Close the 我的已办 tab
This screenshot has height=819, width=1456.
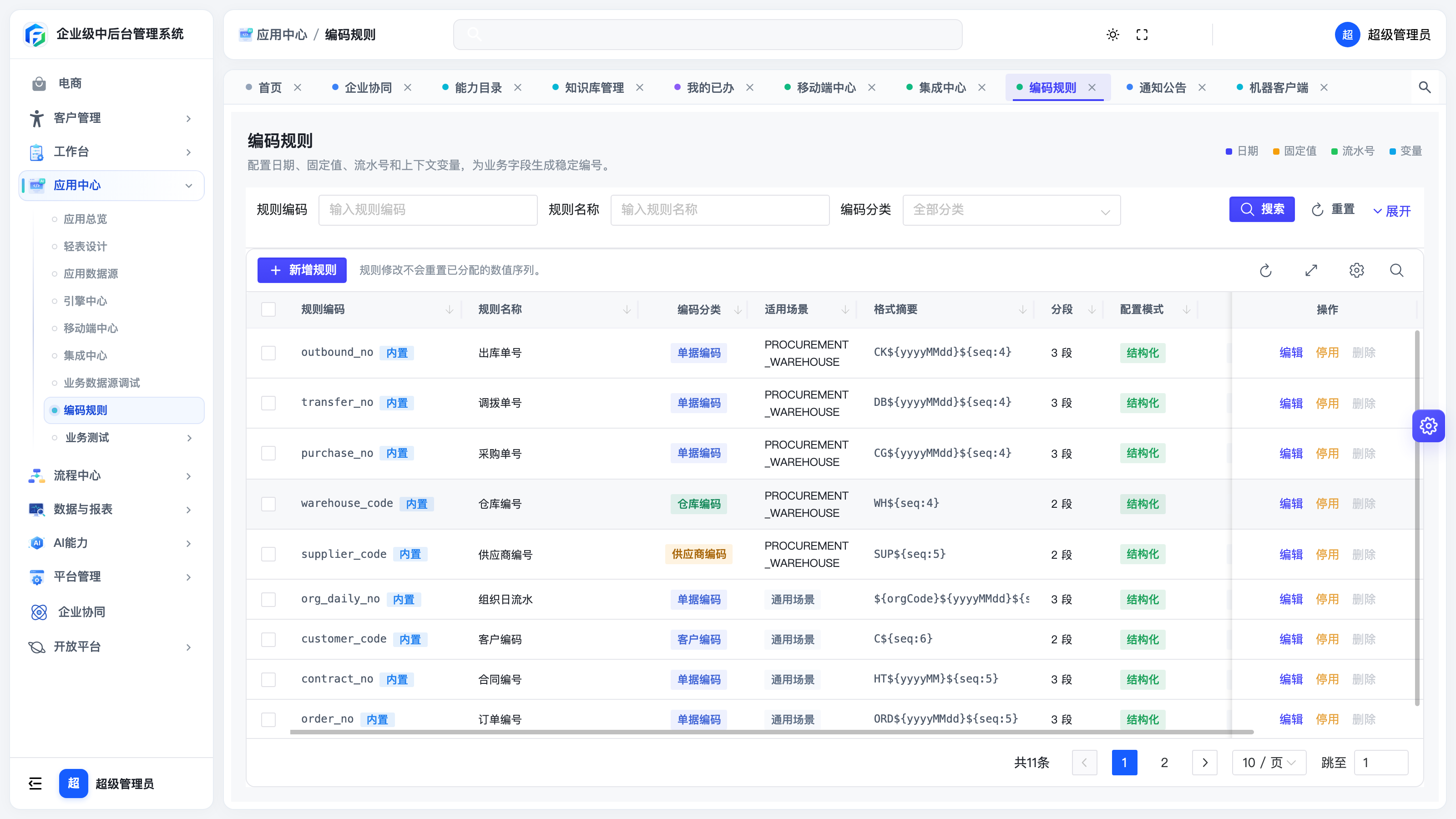pyautogui.click(x=750, y=88)
